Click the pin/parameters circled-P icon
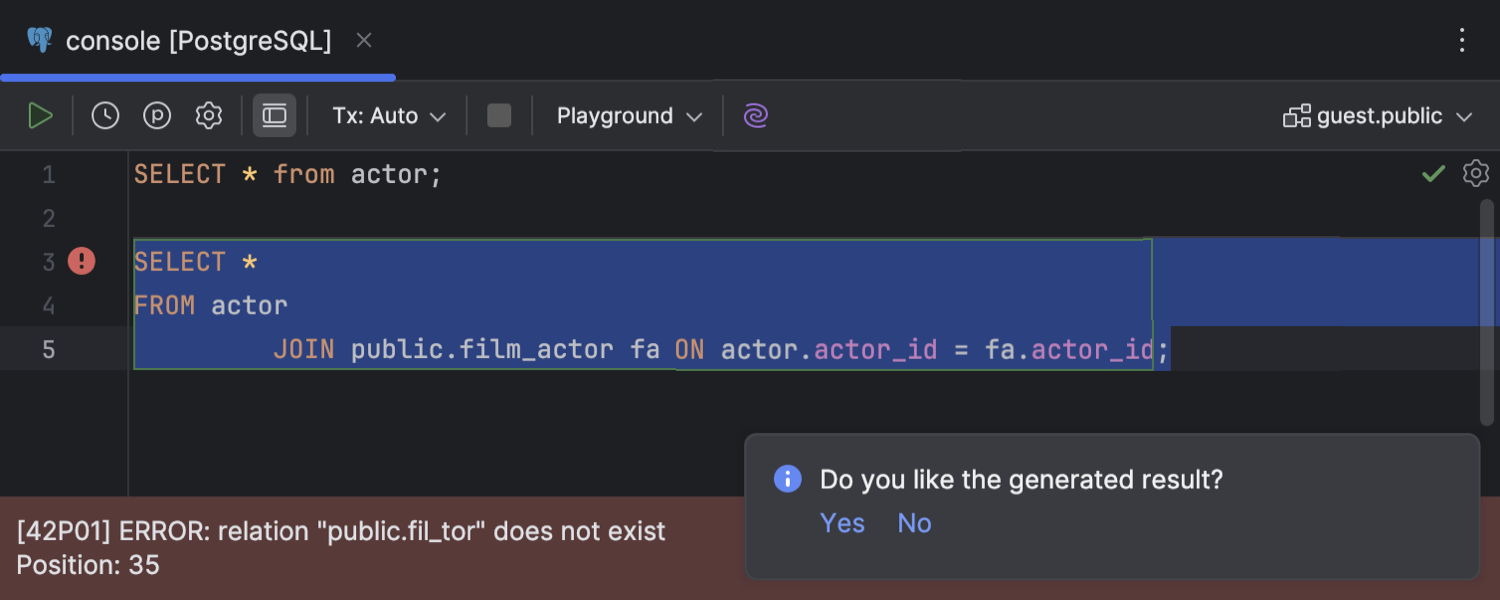This screenshot has height=600, width=1500. point(157,116)
